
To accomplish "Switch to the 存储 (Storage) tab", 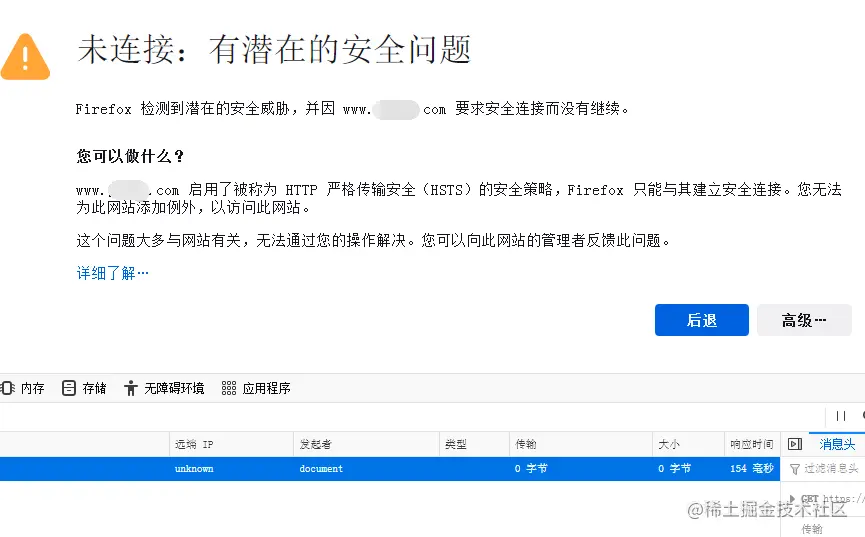I will (x=84, y=389).
